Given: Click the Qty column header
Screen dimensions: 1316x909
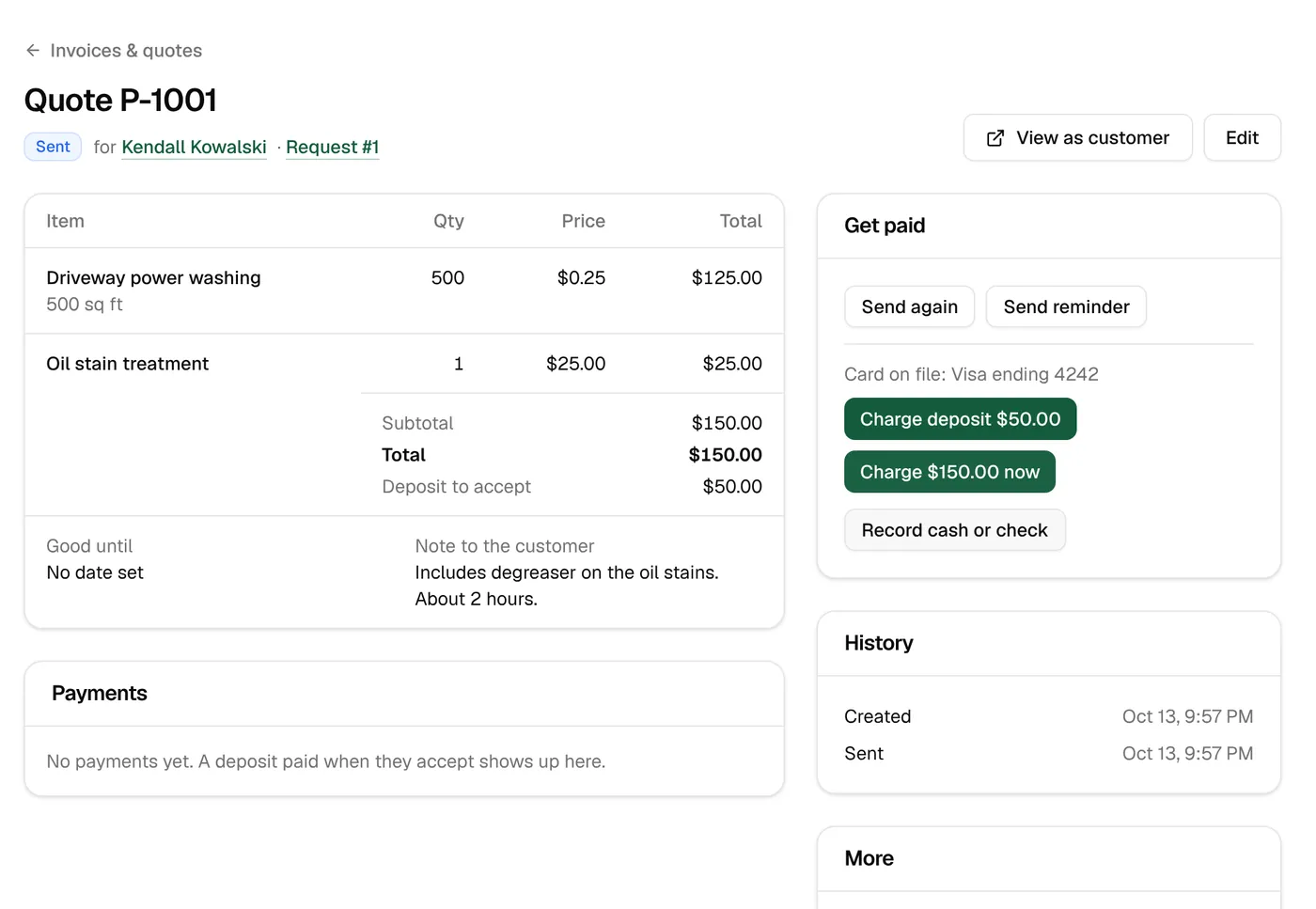Looking at the screenshot, I should (448, 221).
